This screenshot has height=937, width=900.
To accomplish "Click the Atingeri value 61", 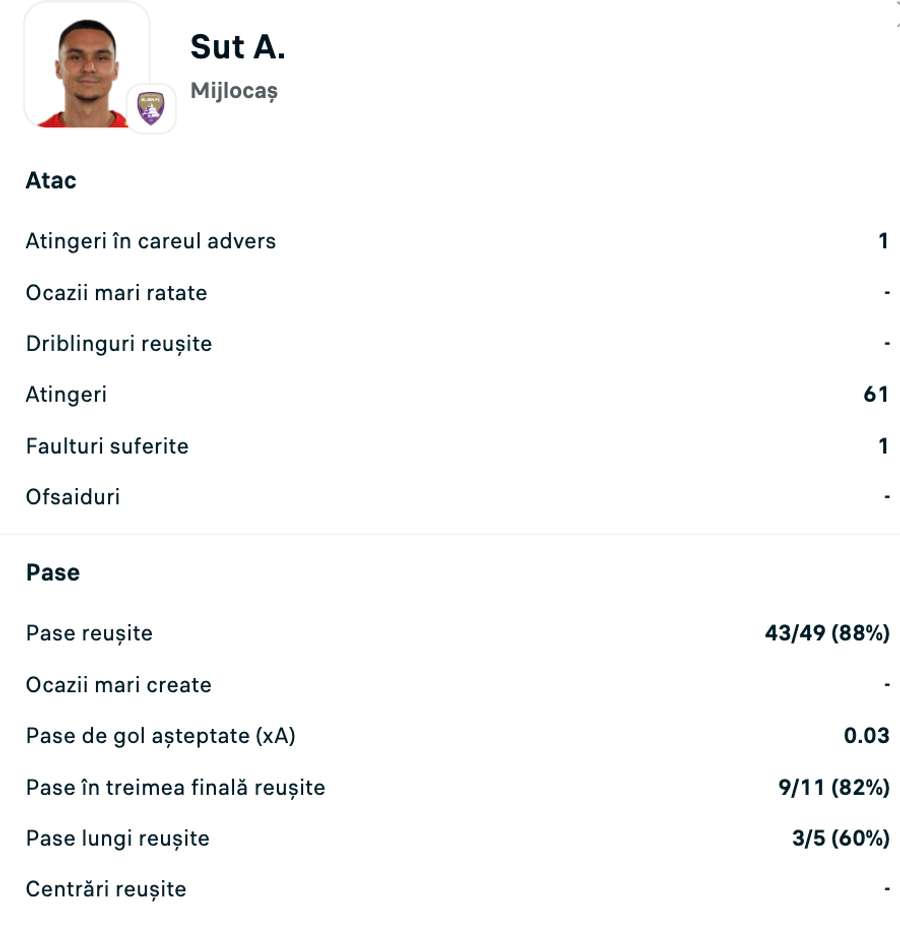I will pos(876,395).
